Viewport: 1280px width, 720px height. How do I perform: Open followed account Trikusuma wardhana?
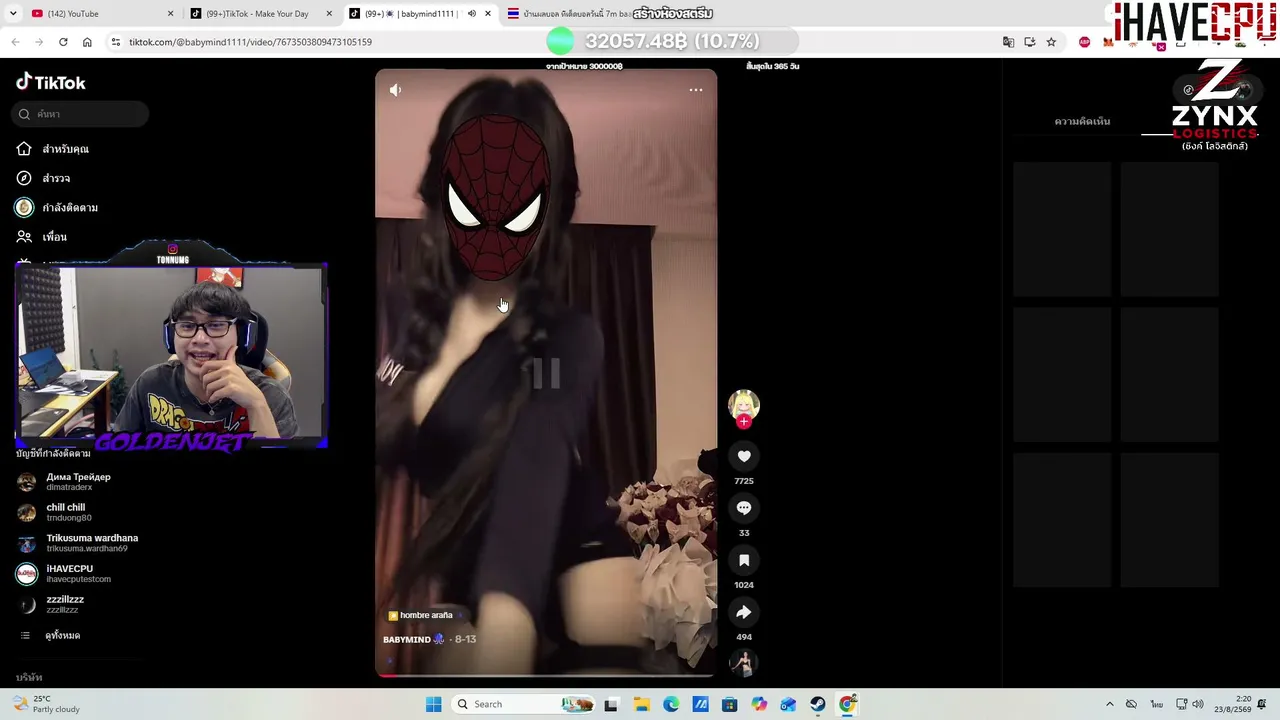[78, 543]
